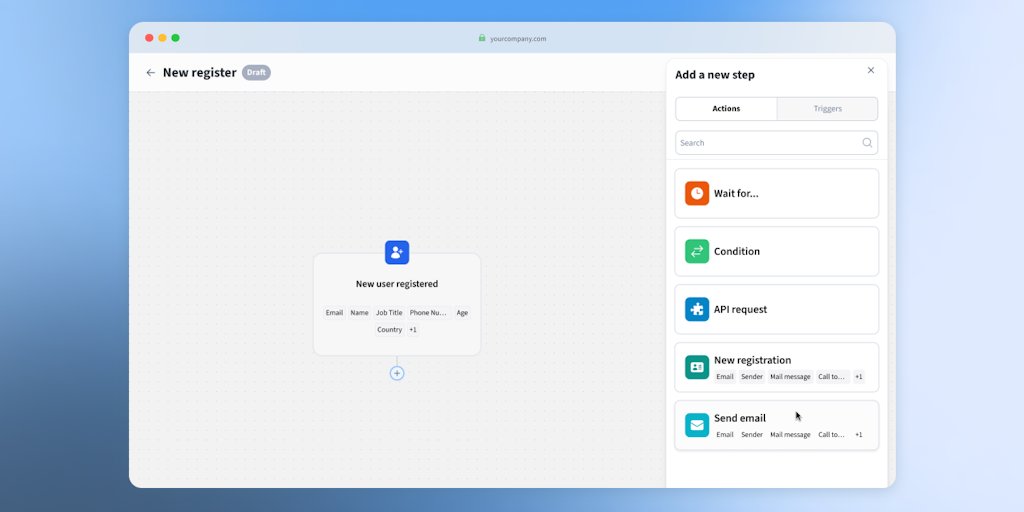
Task: Click the blue puzzle API request icon
Action: 697,310
